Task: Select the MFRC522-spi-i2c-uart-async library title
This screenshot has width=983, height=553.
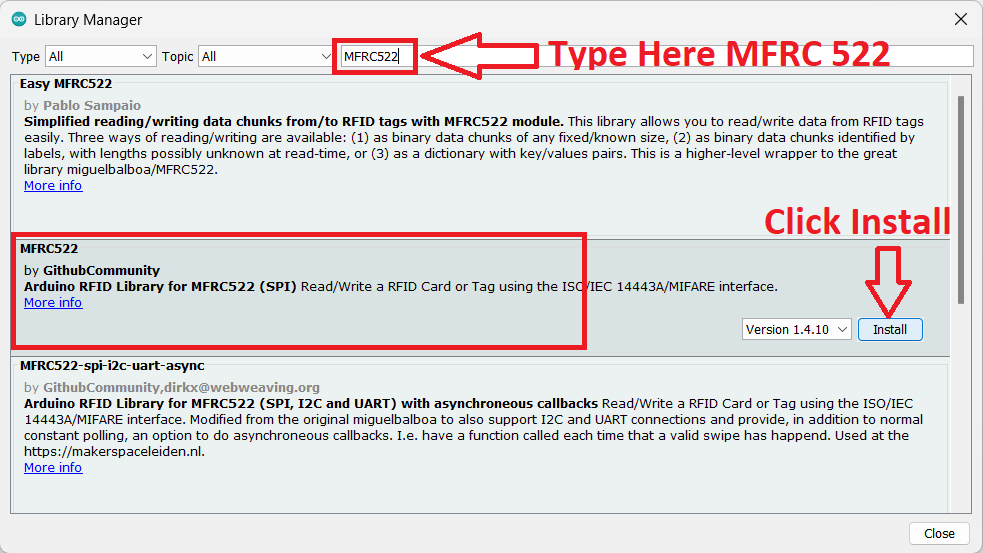Action: tap(112, 366)
